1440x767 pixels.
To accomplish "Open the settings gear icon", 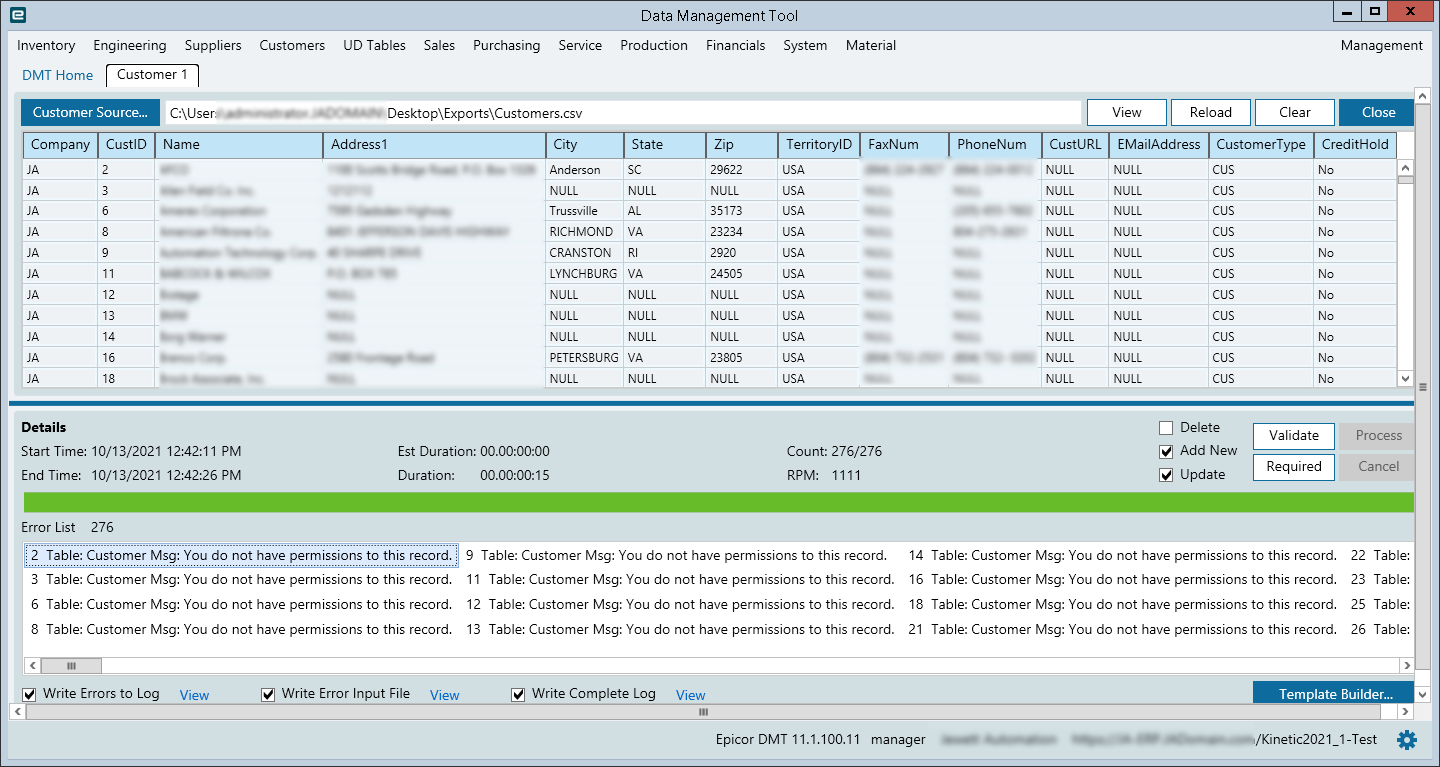I will tap(1407, 740).
